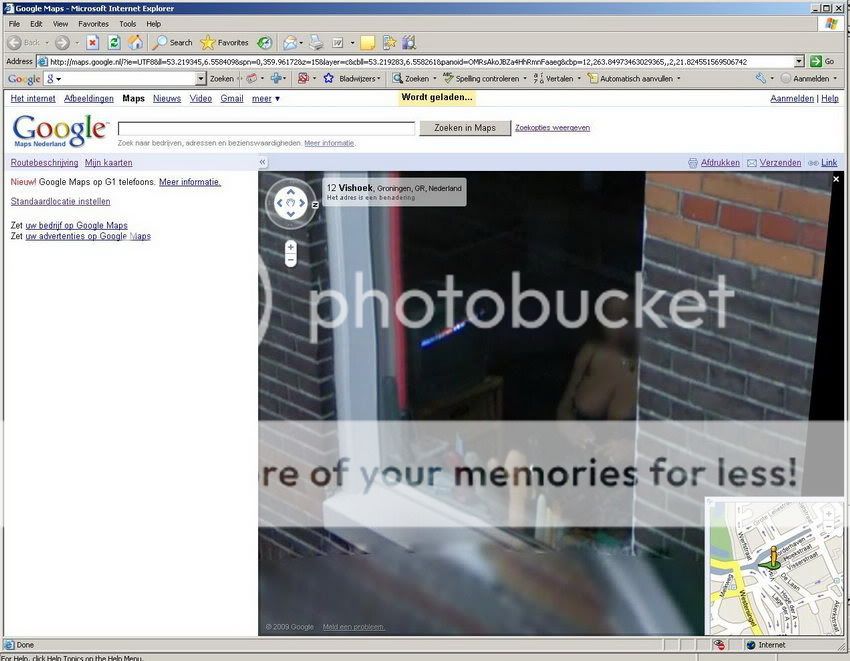Open the Edit menu
Screen dimensions: 850x661
tap(36, 24)
